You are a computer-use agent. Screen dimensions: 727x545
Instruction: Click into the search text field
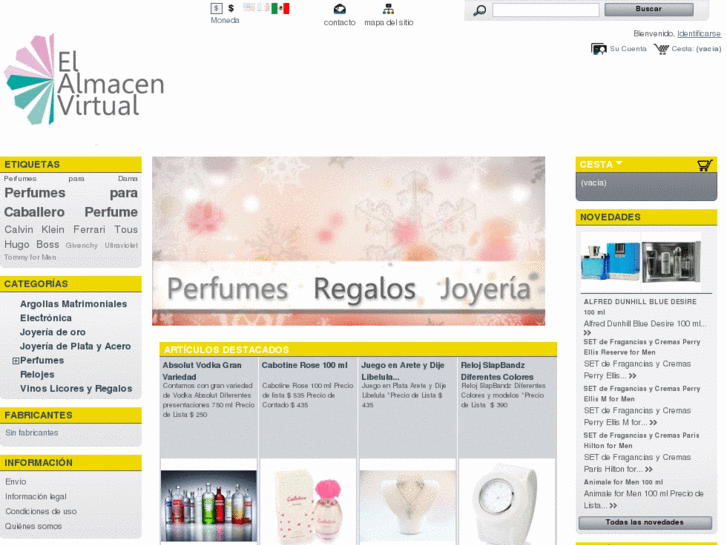coord(545,10)
